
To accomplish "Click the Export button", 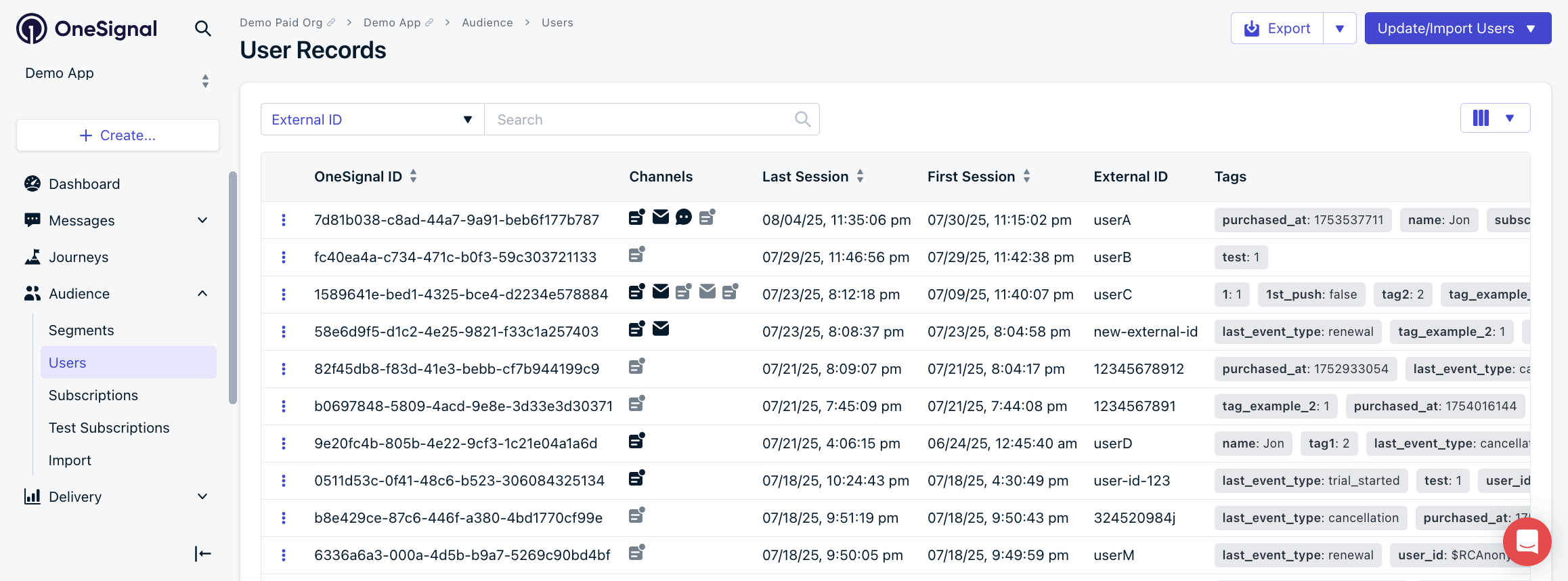I will point(1278,28).
